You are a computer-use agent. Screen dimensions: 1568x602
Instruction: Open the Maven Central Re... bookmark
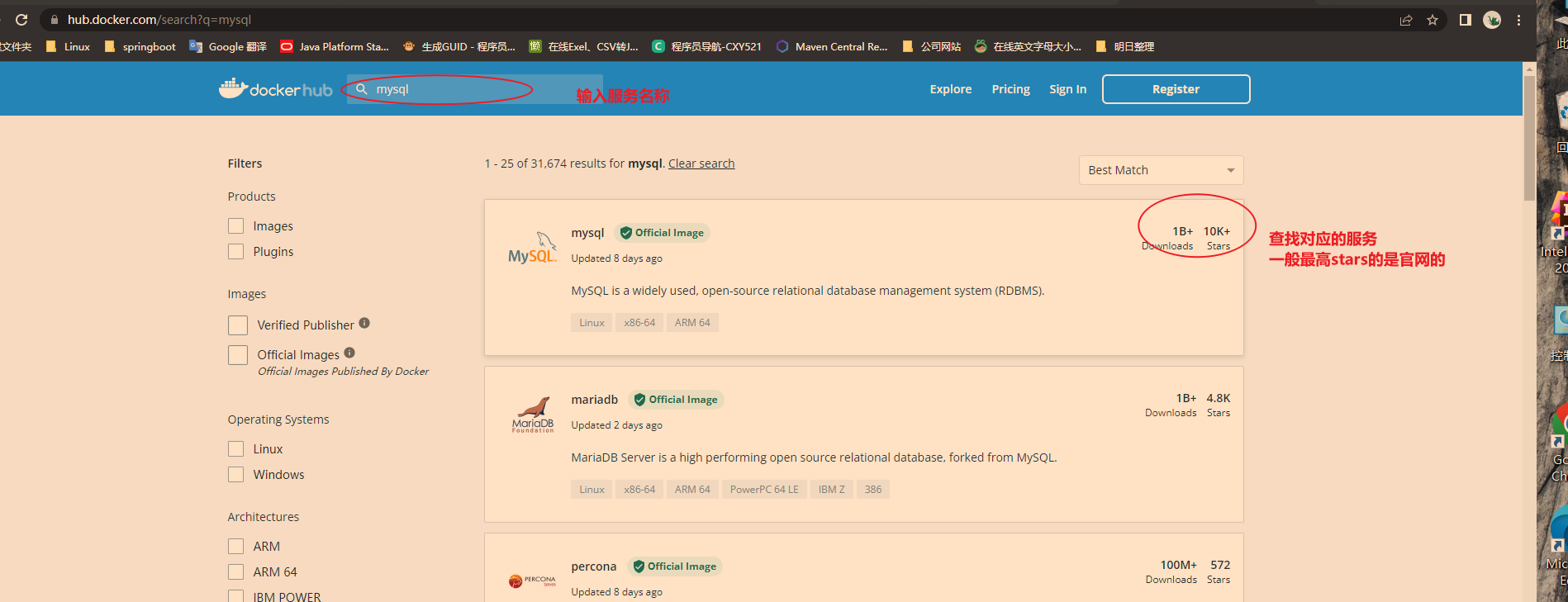pos(832,46)
